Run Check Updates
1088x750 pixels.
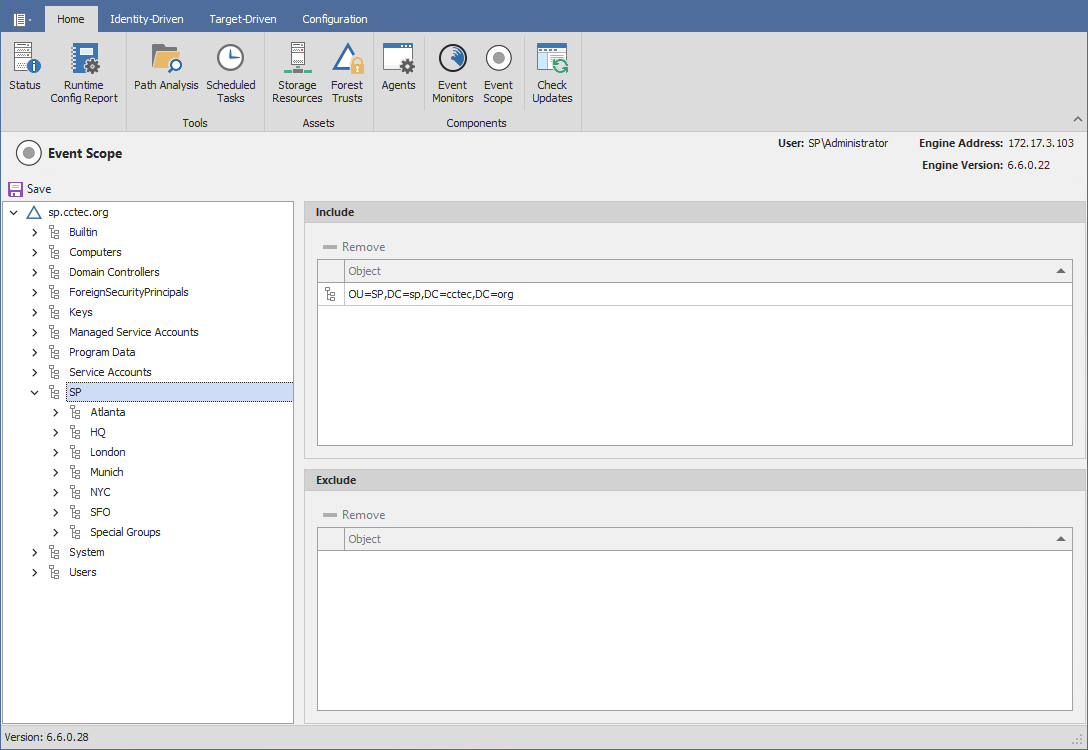pos(552,70)
